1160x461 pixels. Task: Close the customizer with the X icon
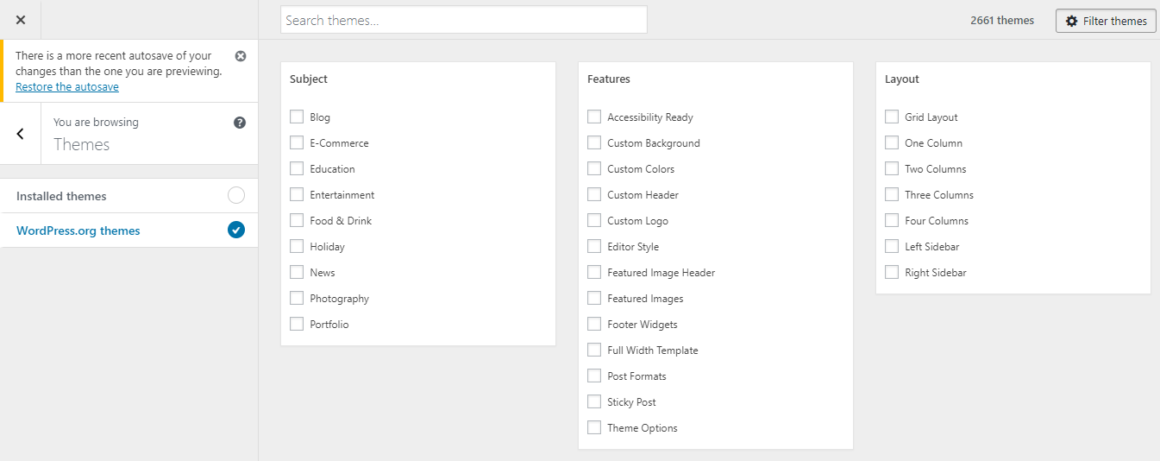pos(21,20)
